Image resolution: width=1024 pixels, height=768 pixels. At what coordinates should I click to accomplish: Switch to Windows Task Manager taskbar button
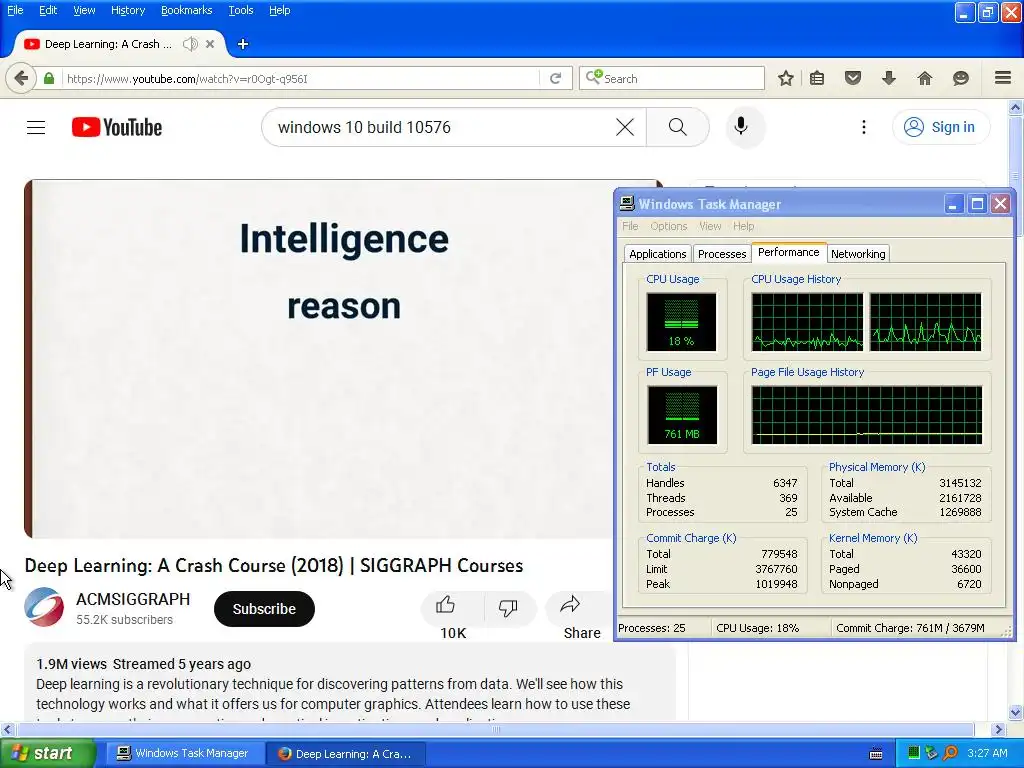(x=184, y=753)
